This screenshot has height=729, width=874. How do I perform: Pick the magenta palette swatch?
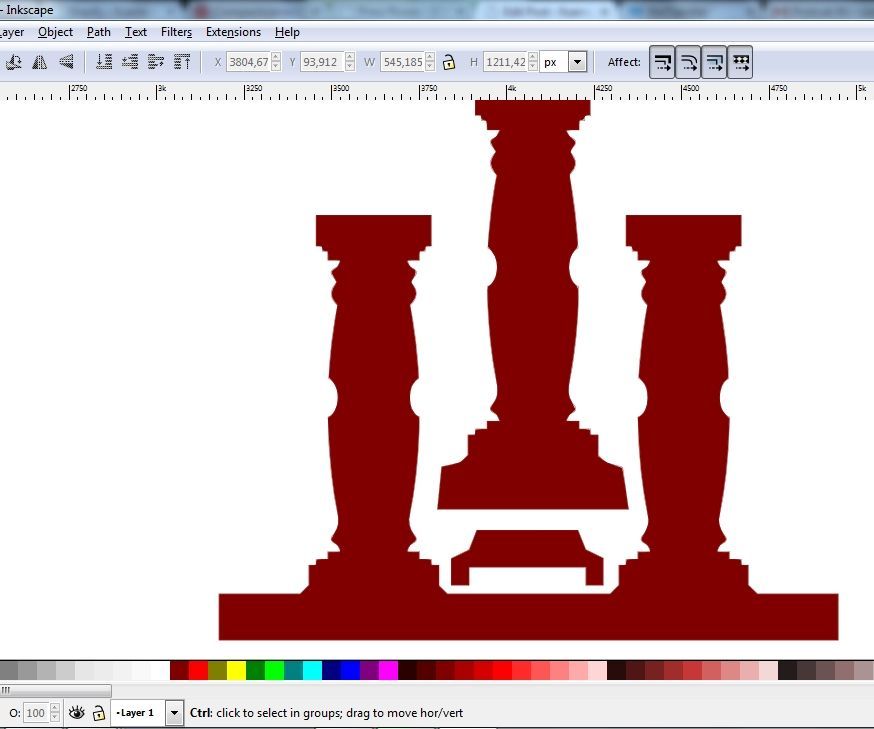(x=389, y=670)
